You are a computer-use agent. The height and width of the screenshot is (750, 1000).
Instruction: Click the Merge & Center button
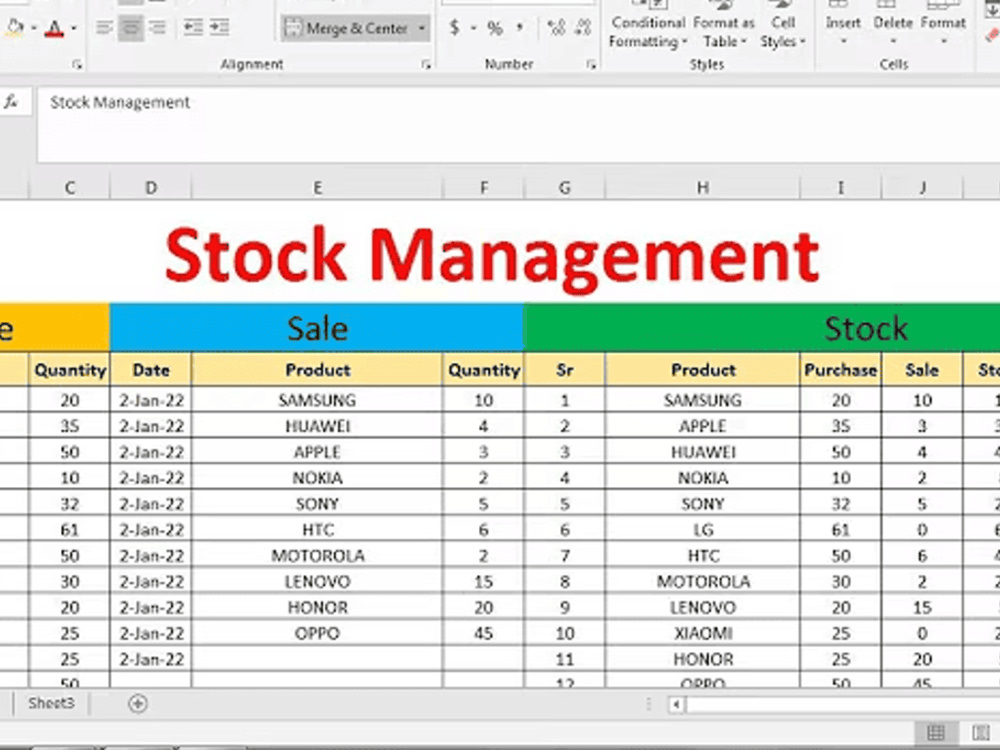pos(347,28)
